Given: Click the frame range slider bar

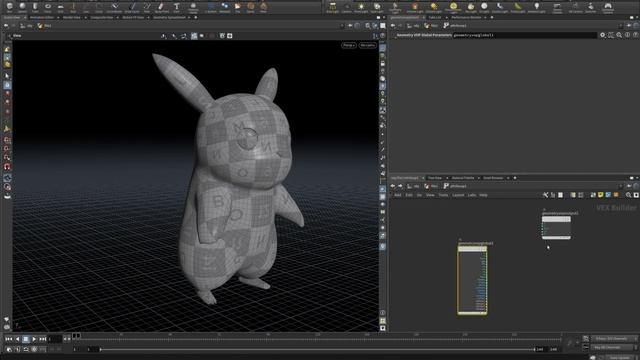Looking at the screenshot, I should coord(317,349).
